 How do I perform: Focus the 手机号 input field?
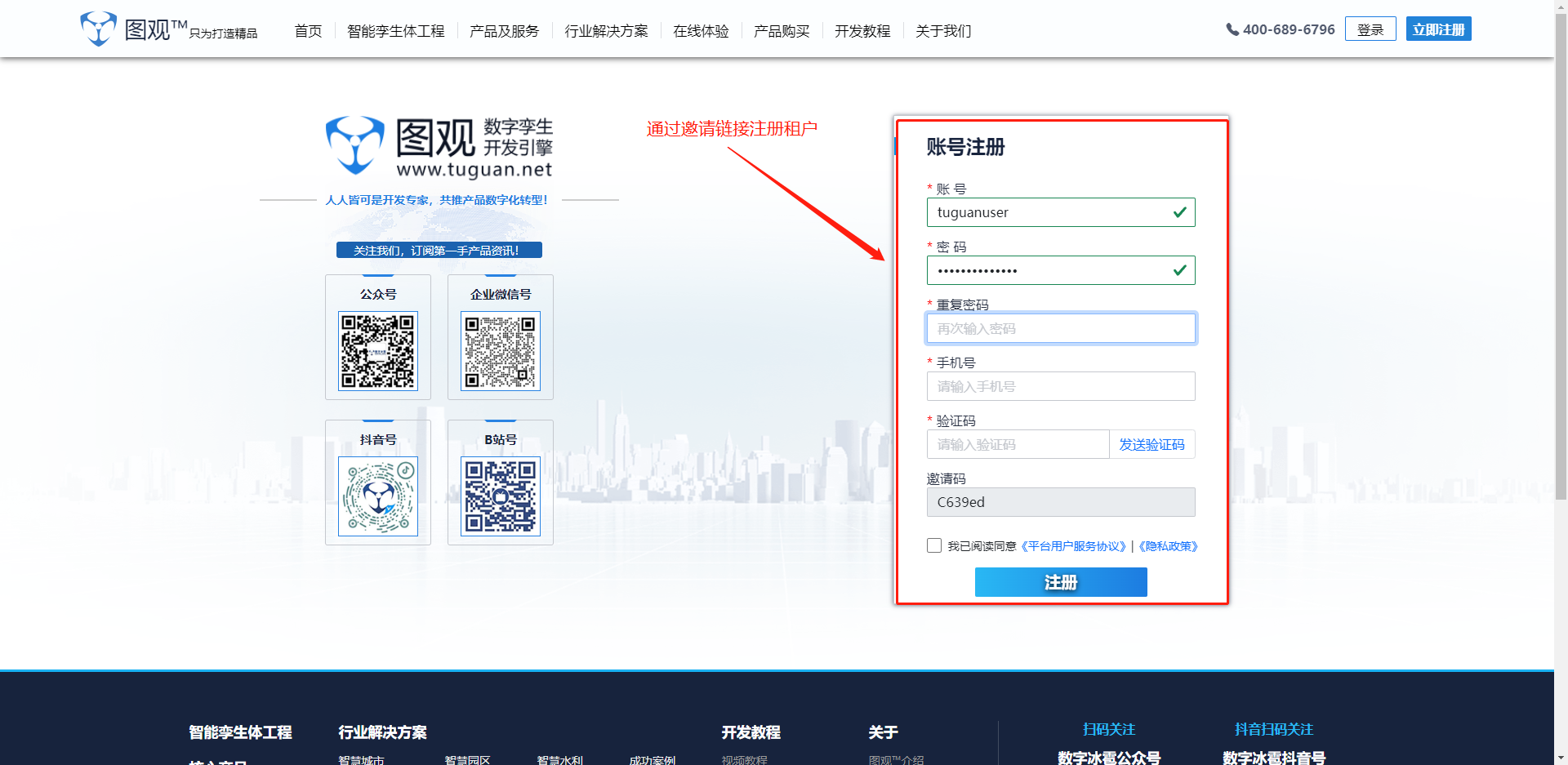tap(1061, 386)
